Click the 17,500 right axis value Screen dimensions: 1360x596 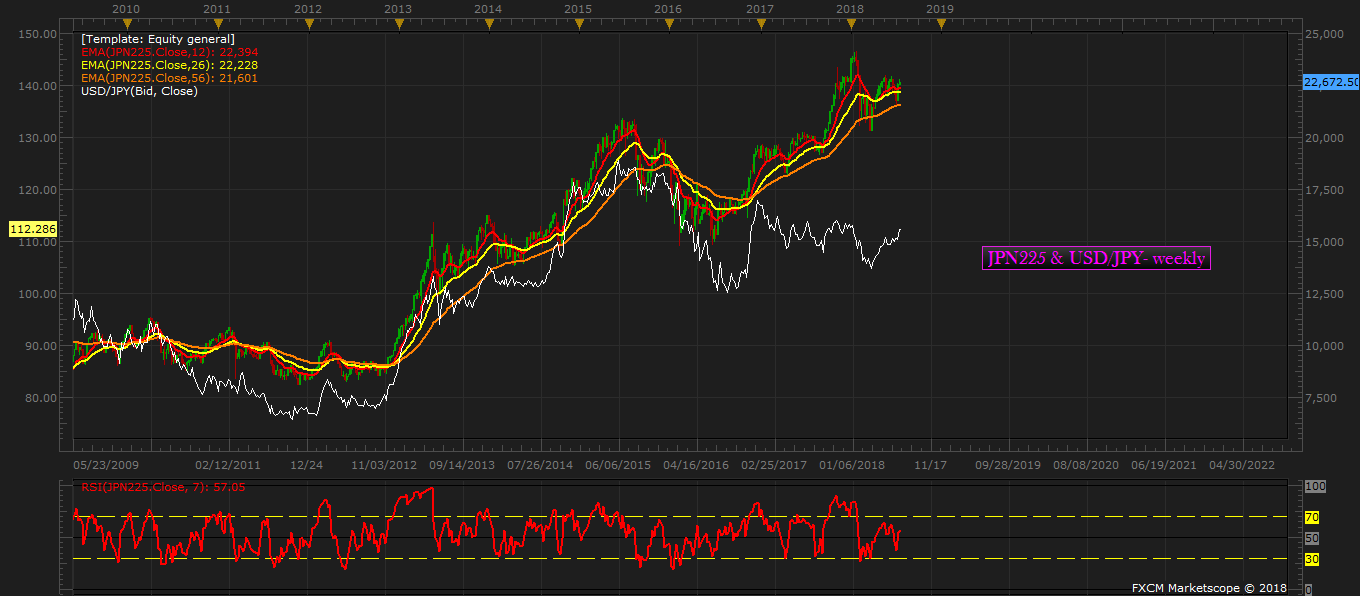point(1324,190)
